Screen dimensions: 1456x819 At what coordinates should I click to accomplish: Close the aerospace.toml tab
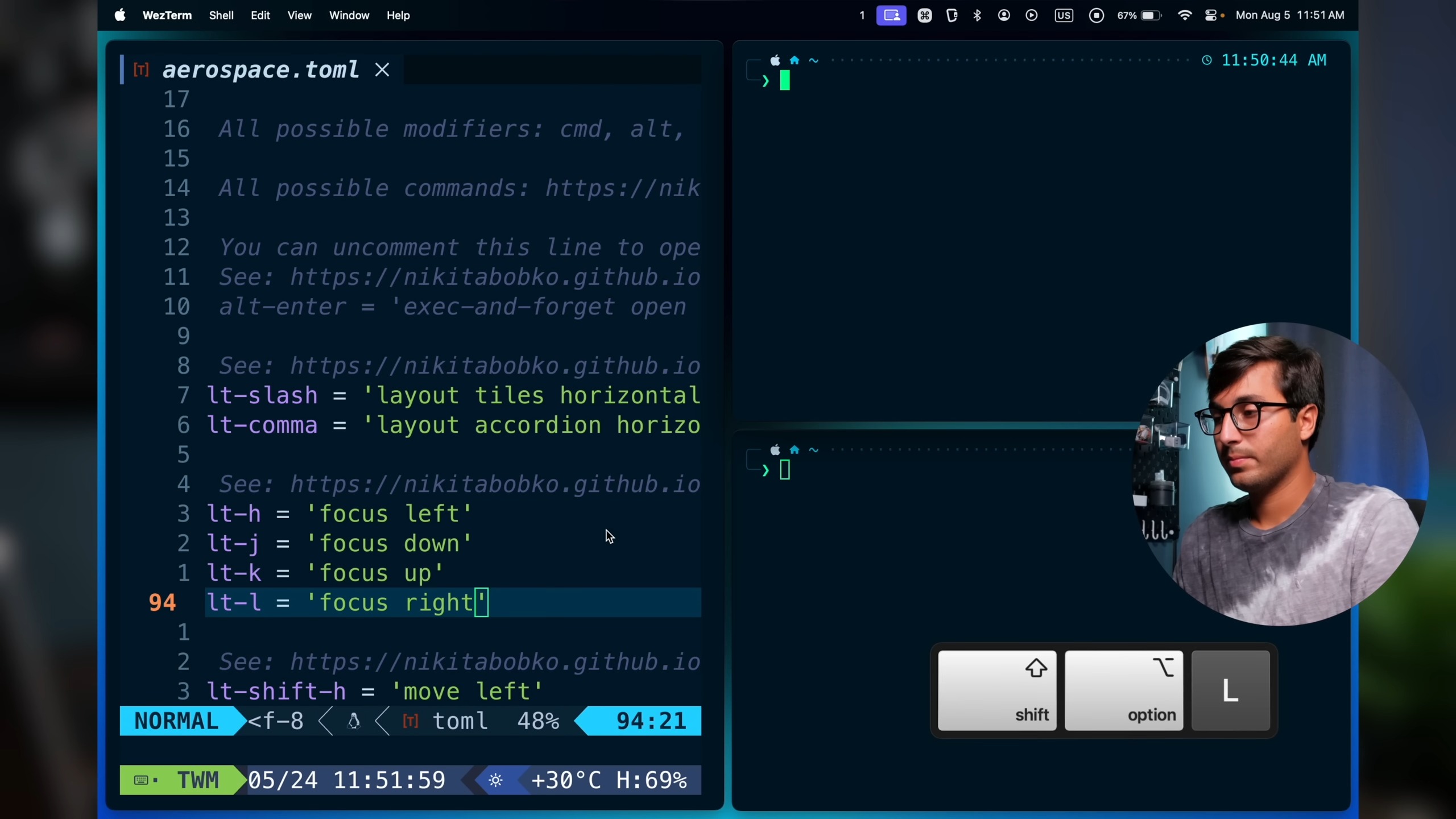point(382,70)
